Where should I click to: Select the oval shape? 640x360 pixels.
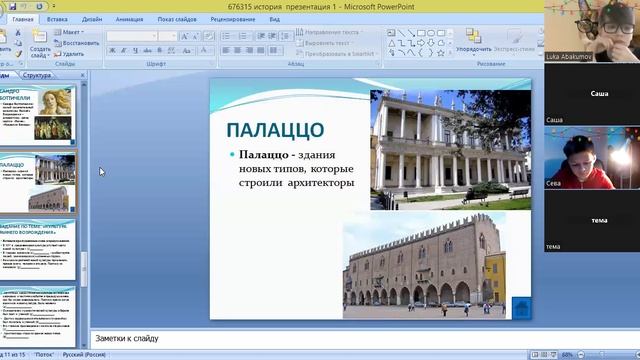431,33
